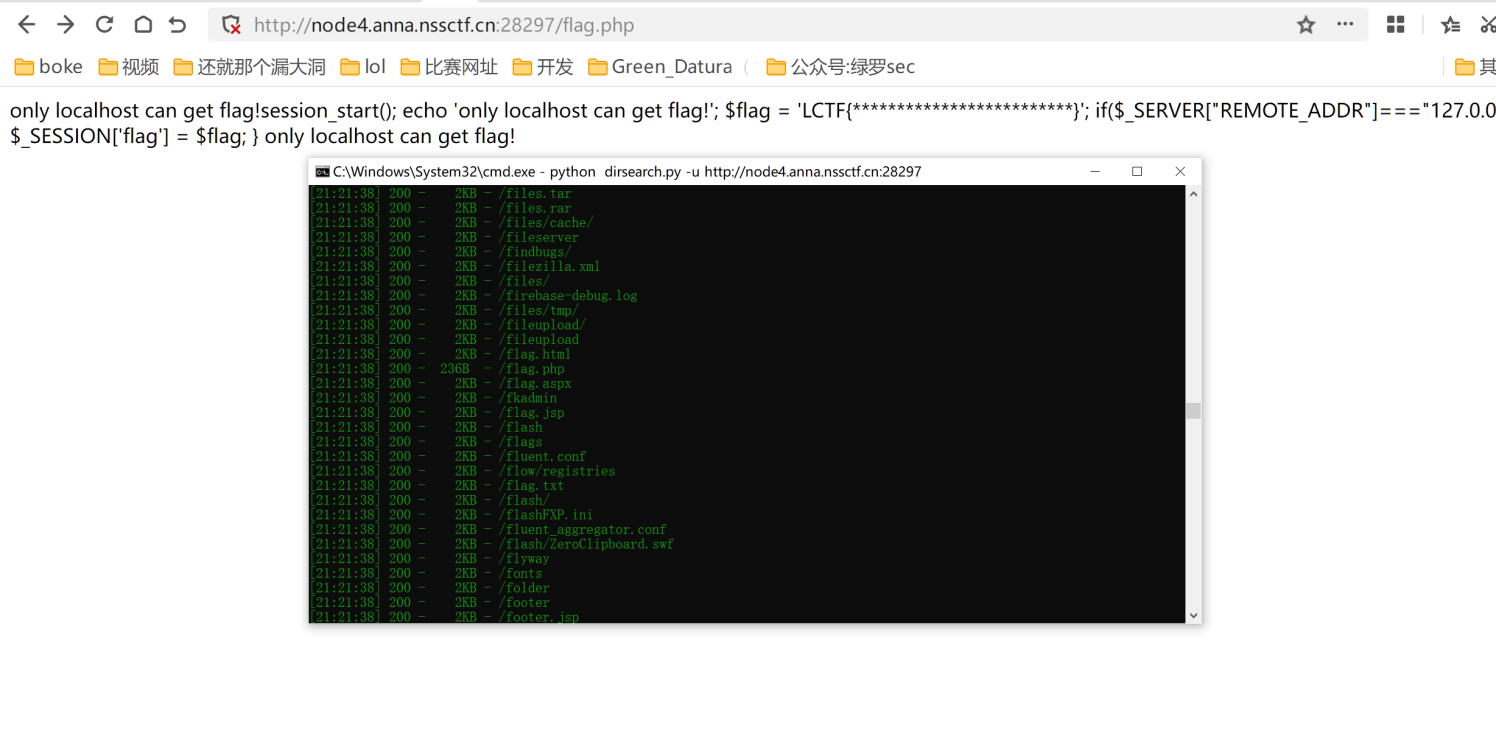Screen dimensions: 1496x753
Task: Open the 公众号:绿罗sec bookmark folder
Action: pos(840,67)
